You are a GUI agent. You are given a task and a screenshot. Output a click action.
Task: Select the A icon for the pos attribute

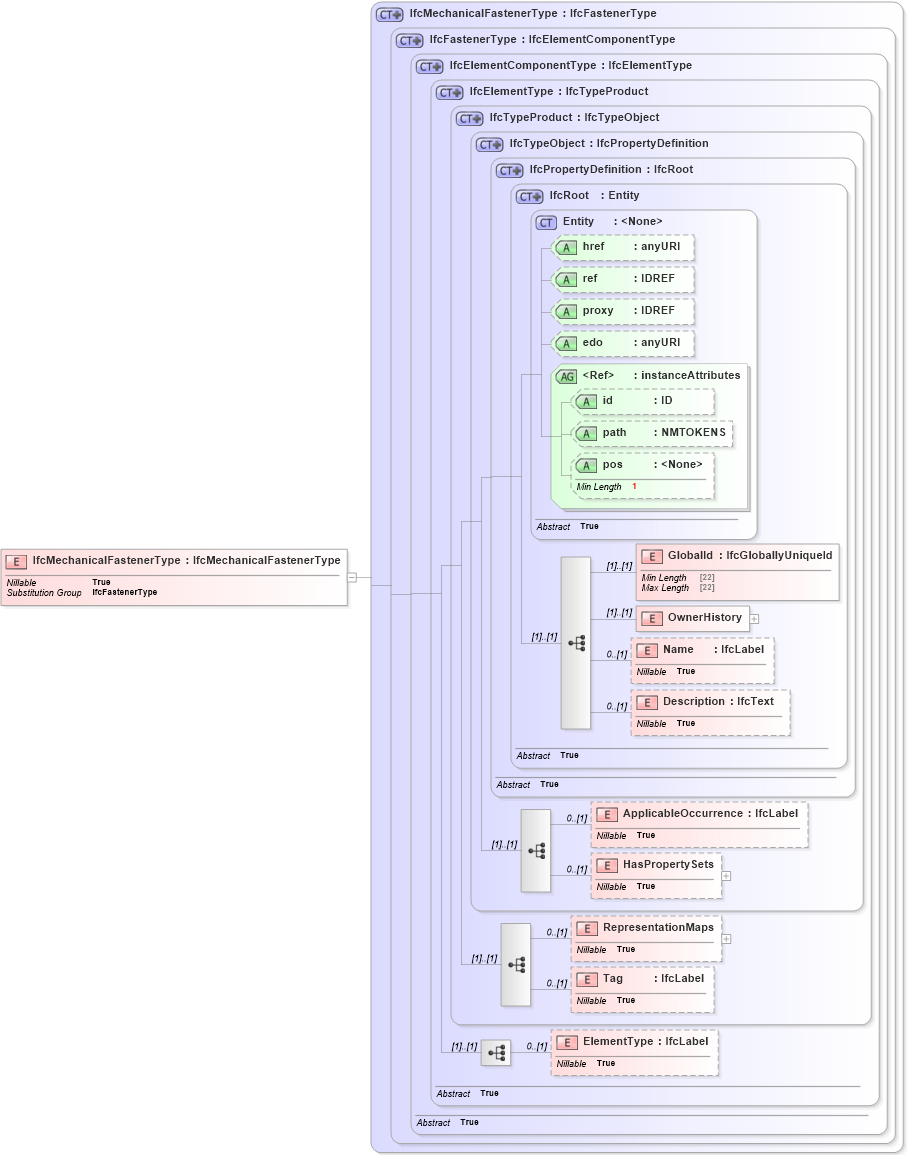(587, 464)
